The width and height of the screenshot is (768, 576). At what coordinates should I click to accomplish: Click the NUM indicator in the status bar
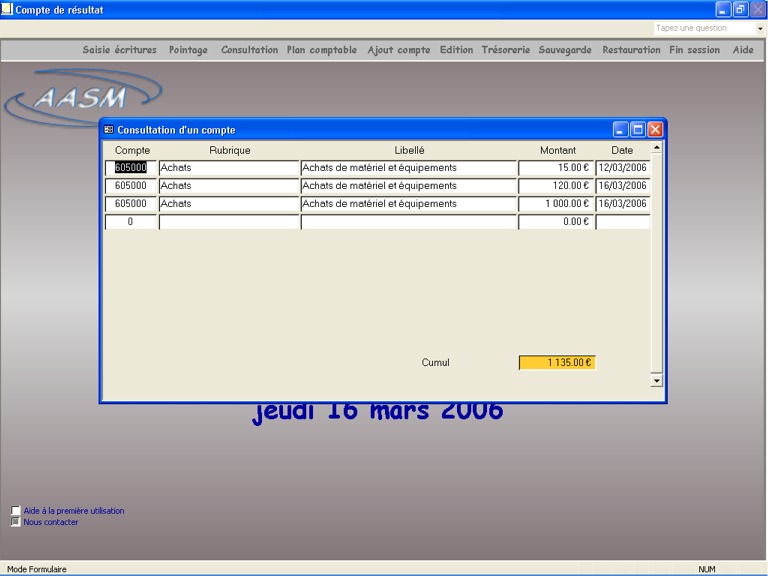click(707, 569)
